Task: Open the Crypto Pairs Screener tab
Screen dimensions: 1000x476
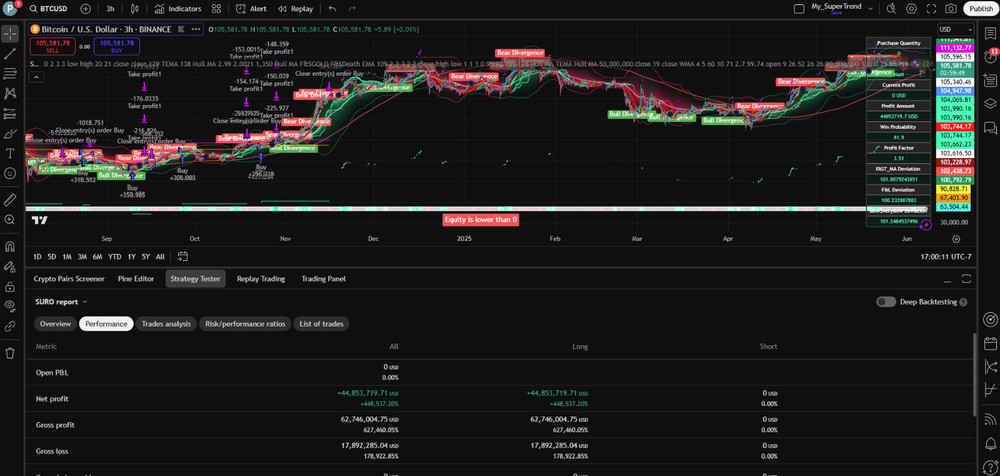Action: click(x=69, y=279)
